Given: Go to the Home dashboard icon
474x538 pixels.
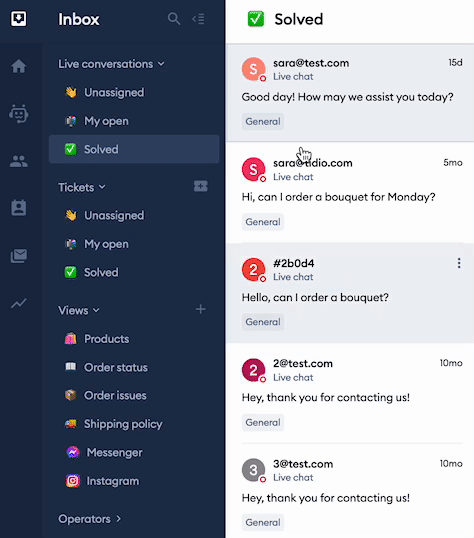Looking at the screenshot, I should 19,66.
